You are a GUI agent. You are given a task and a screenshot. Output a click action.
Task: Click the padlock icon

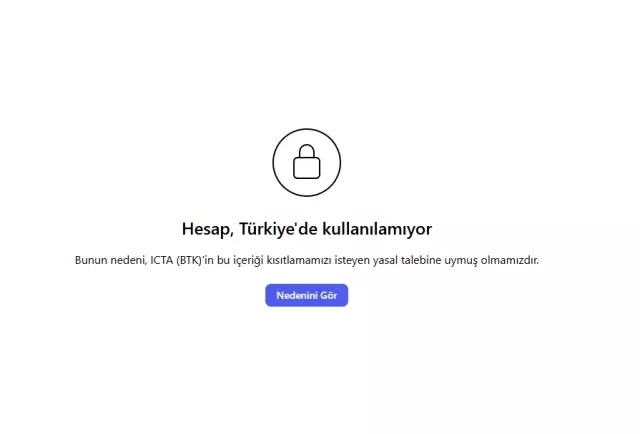coord(307,162)
